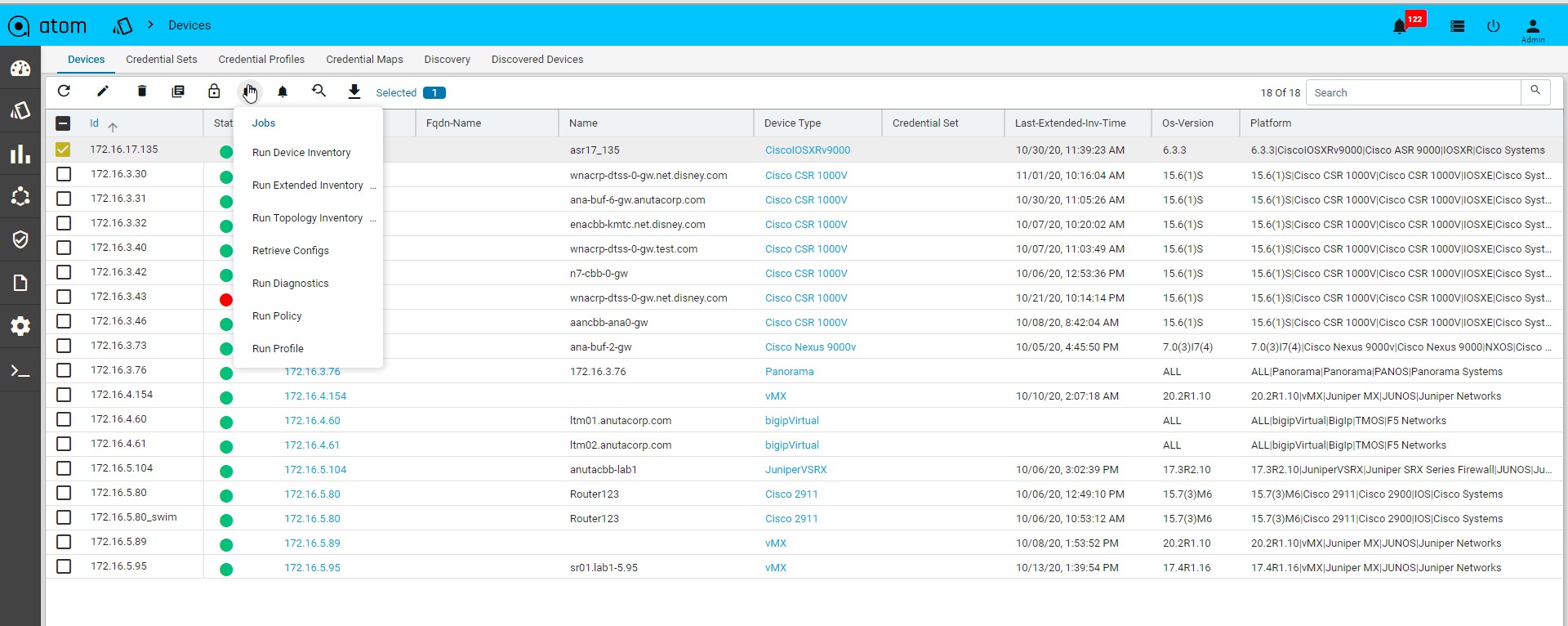
Task: Open the JuniperVSRX device type link
Action: [795, 470]
